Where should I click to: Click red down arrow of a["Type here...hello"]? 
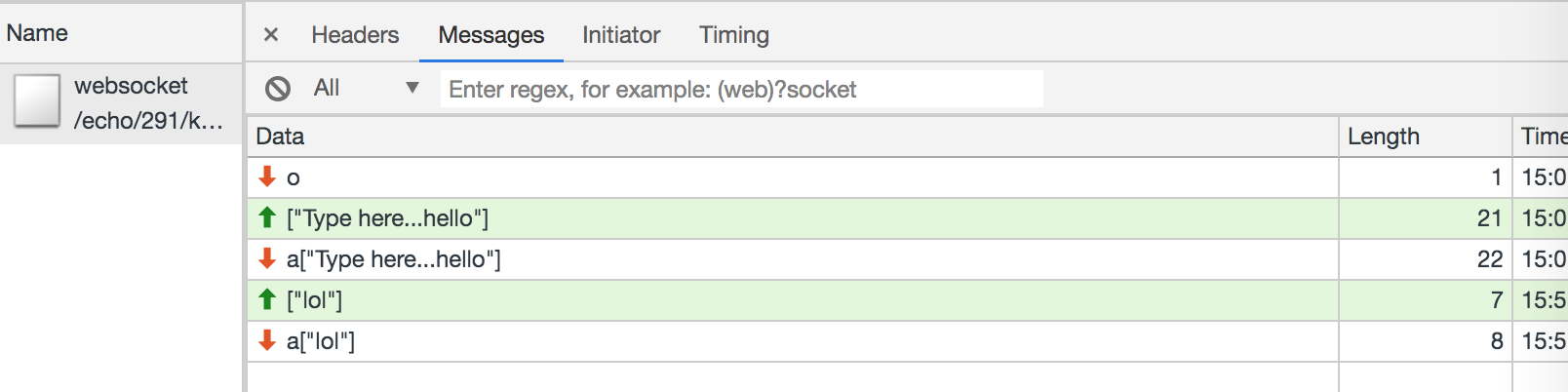[x=267, y=258]
